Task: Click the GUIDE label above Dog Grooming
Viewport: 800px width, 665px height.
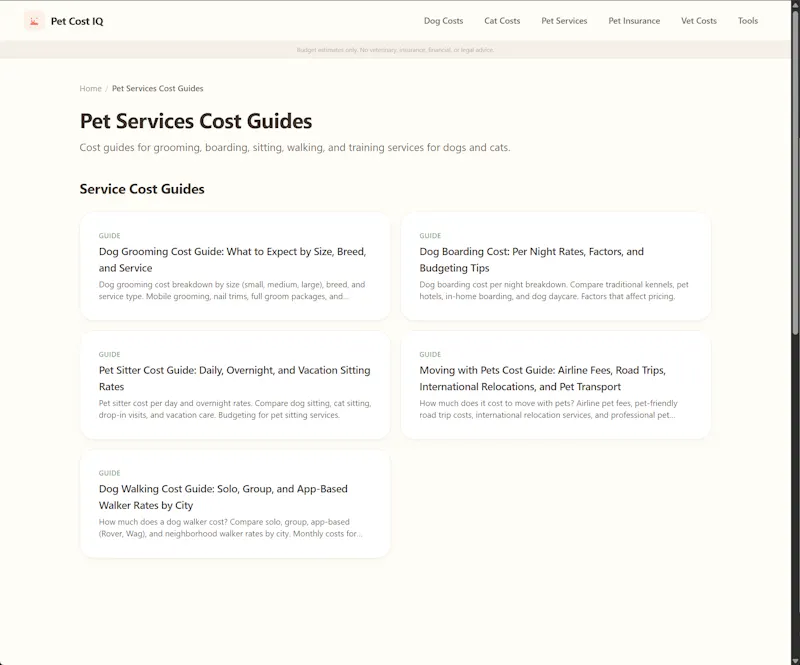Action: pos(110,236)
